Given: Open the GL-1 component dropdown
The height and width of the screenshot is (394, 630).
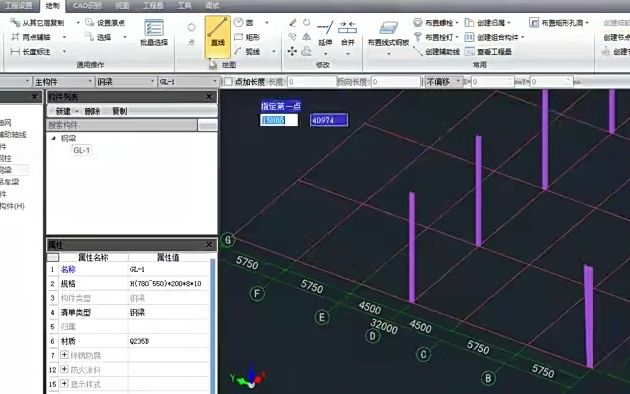Looking at the screenshot, I should pos(188,82).
